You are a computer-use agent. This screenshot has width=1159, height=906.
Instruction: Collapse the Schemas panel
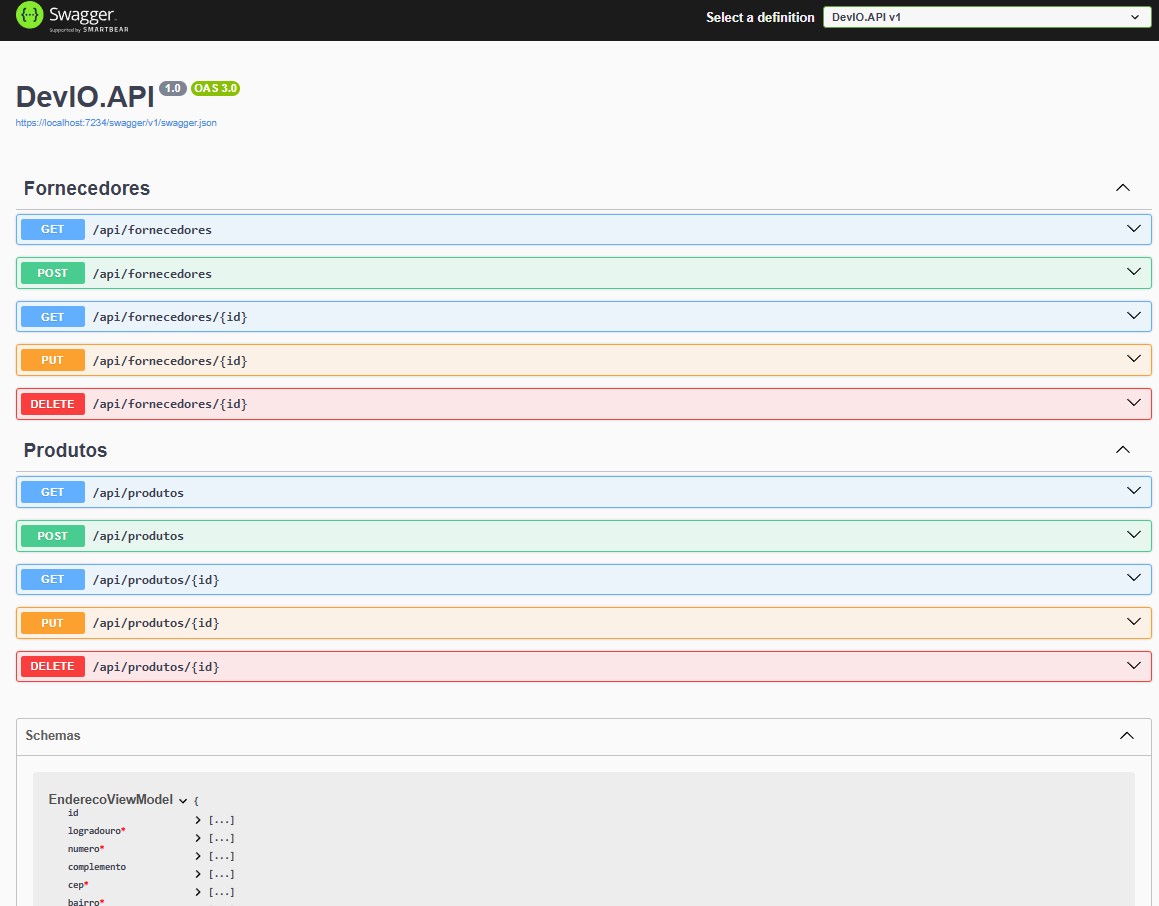click(1126, 736)
